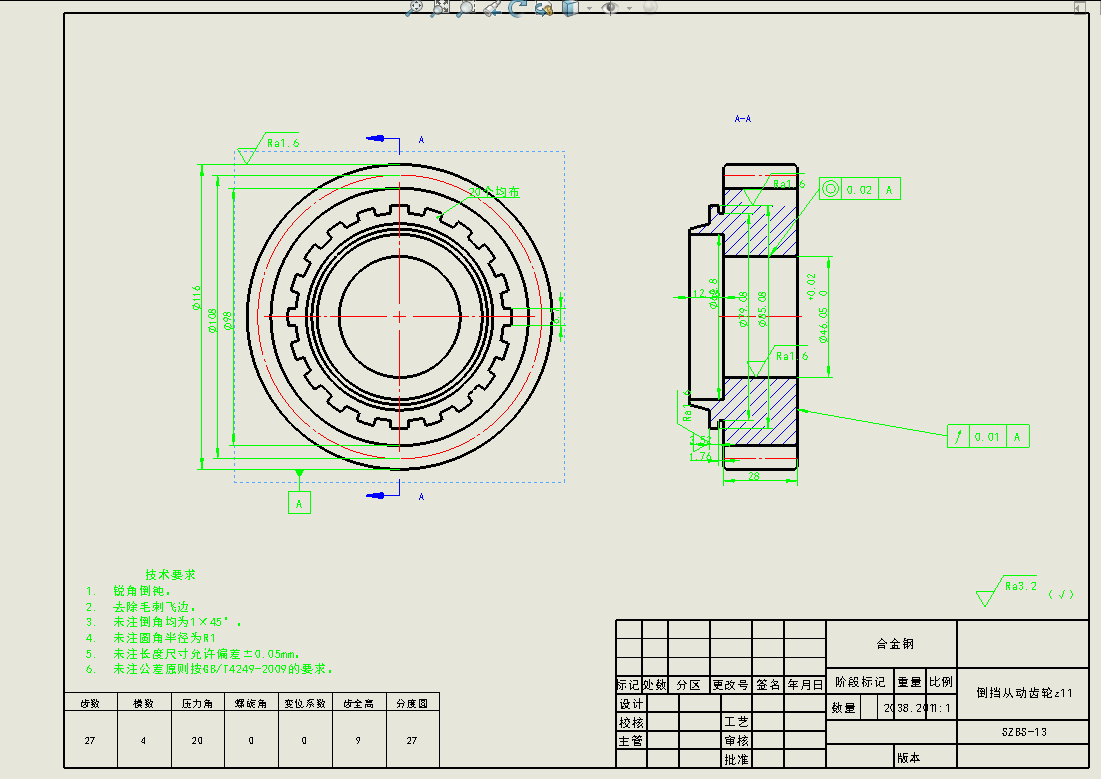The image size is (1101, 779).
Task: Select the Ø116 diameter dimension
Action: click(198, 298)
